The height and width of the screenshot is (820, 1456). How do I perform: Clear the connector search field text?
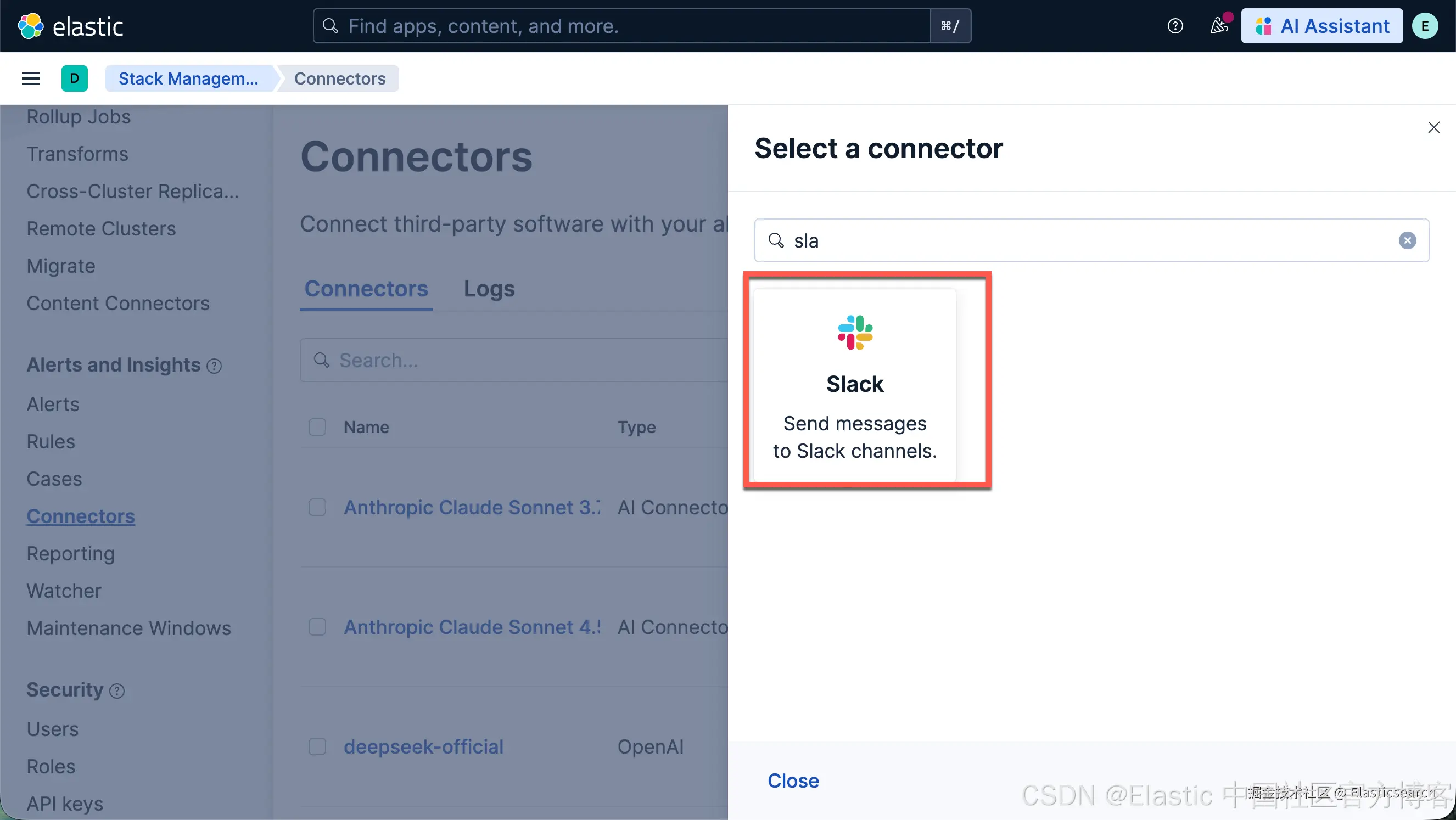(1407, 241)
